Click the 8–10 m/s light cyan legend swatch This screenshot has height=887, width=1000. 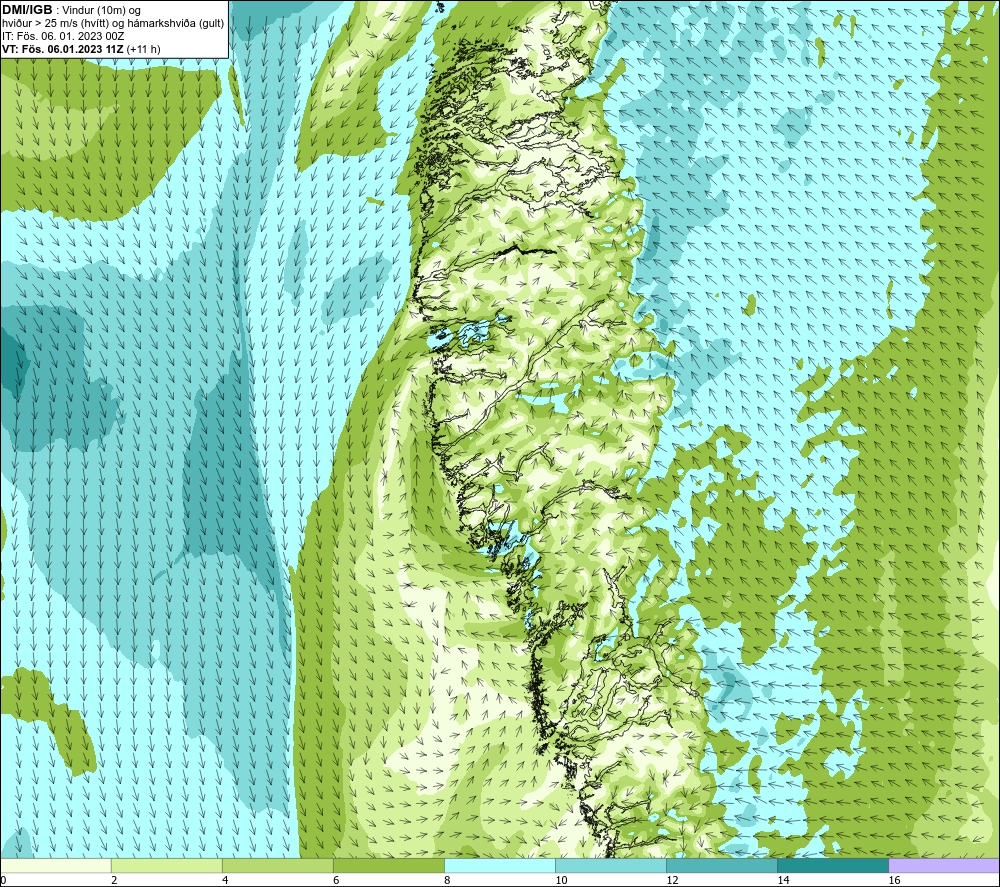click(499, 865)
